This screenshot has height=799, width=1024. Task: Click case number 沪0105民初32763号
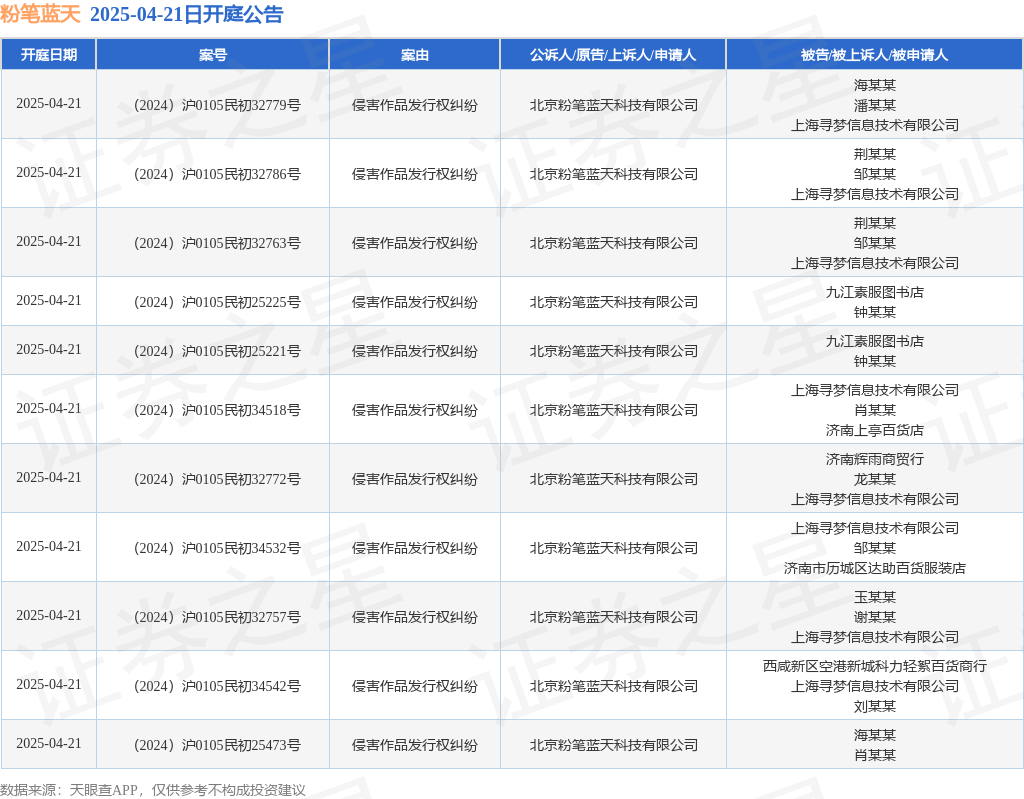(x=217, y=243)
